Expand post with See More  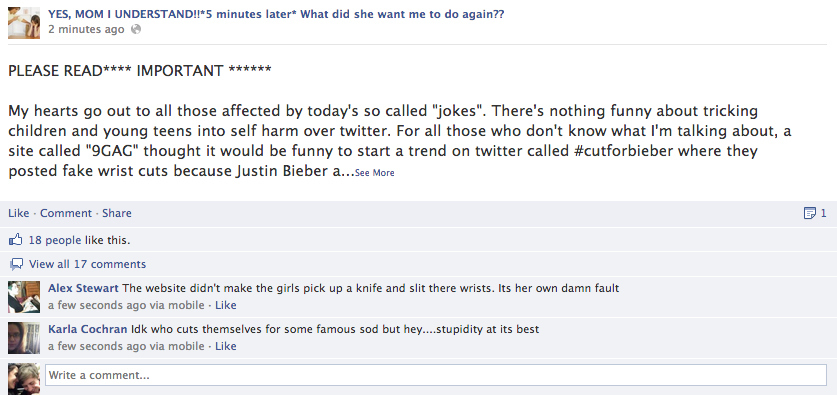(374, 173)
